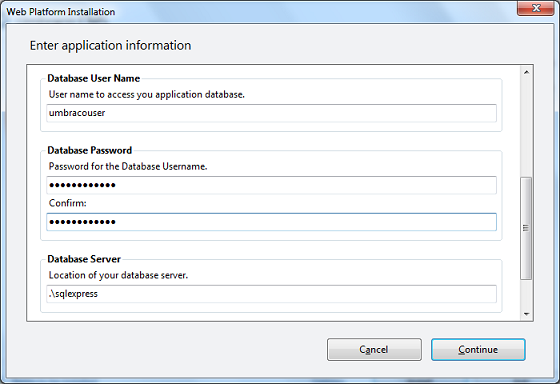Viewport: 560px width, 384px height.
Task: Focus the Database Password field
Action: coord(271,185)
